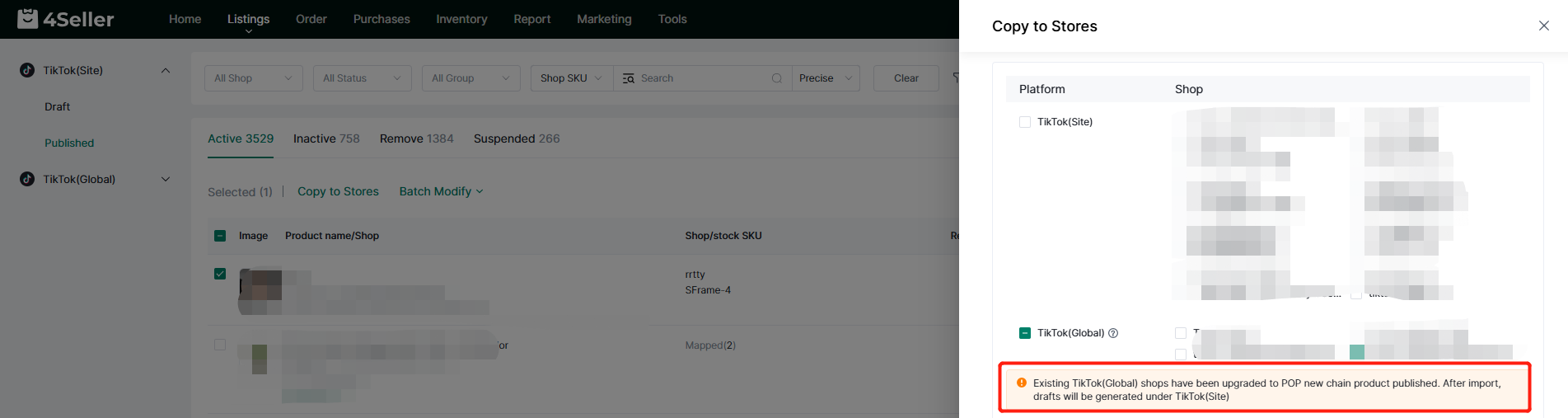The height and width of the screenshot is (418, 1568).
Task: Click the SFrame-4 SKU text
Action: tap(708, 290)
